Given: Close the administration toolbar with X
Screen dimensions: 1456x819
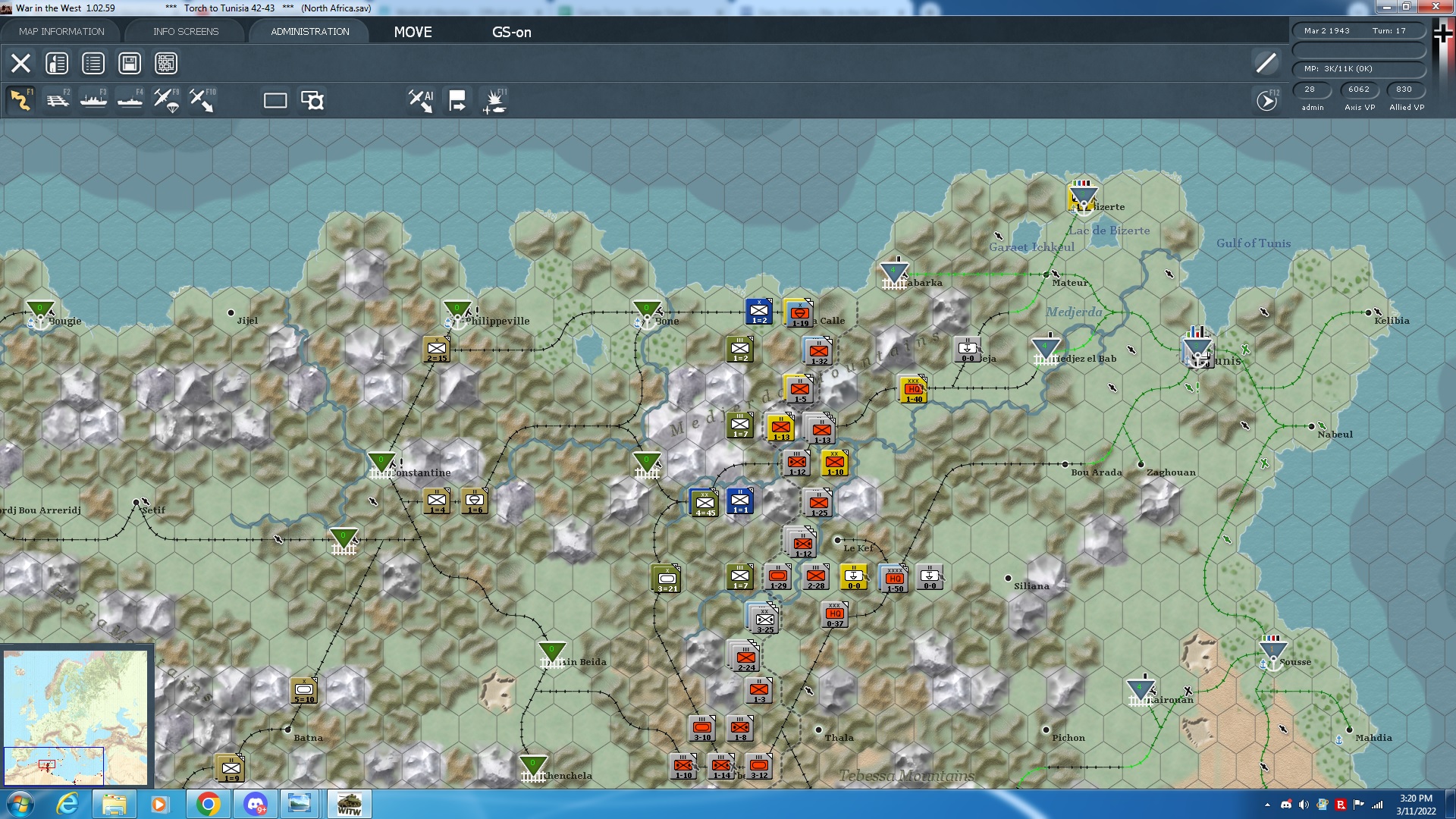Looking at the screenshot, I should pyautogui.click(x=20, y=63).
